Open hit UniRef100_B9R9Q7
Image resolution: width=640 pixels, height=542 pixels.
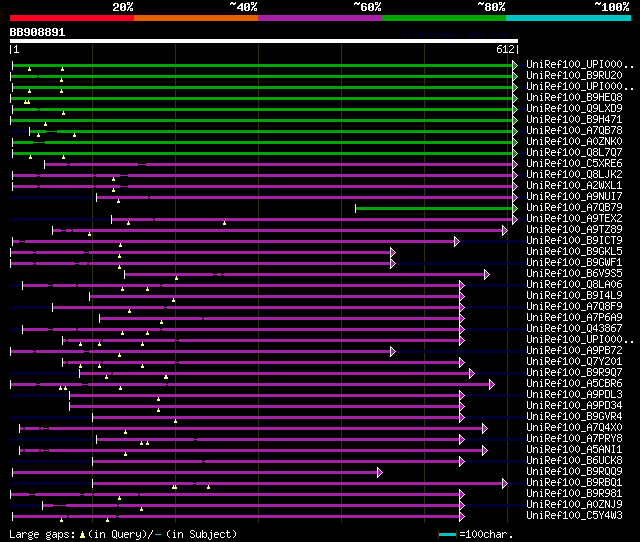(x=574, y=373)
